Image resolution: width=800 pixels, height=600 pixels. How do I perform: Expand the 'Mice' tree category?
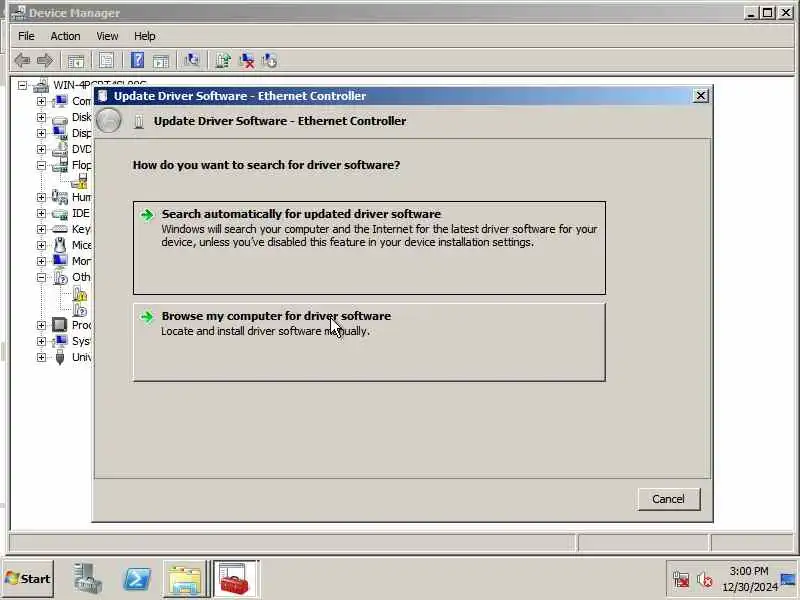click(41, 245)
